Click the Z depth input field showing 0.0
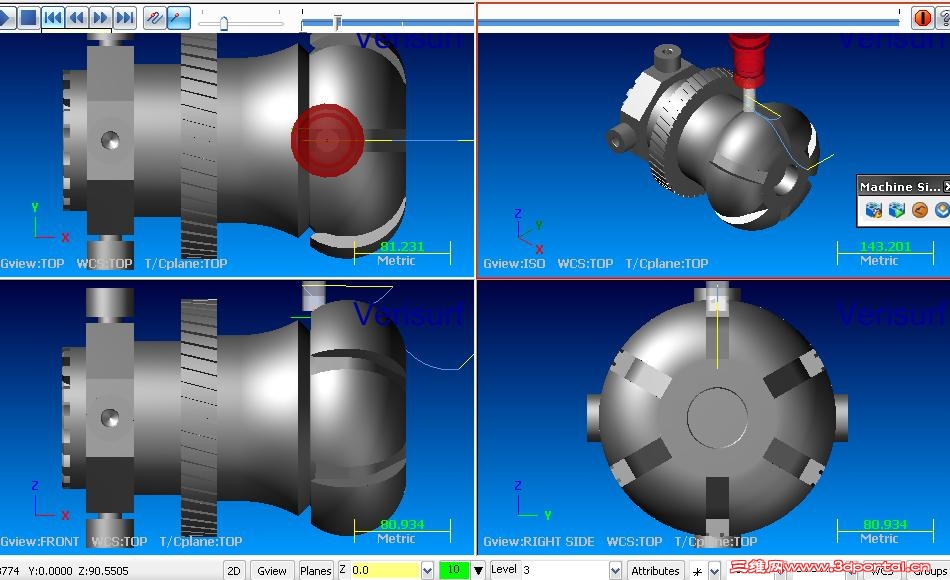Screen dimensions: 950x580 pos(385,570)
